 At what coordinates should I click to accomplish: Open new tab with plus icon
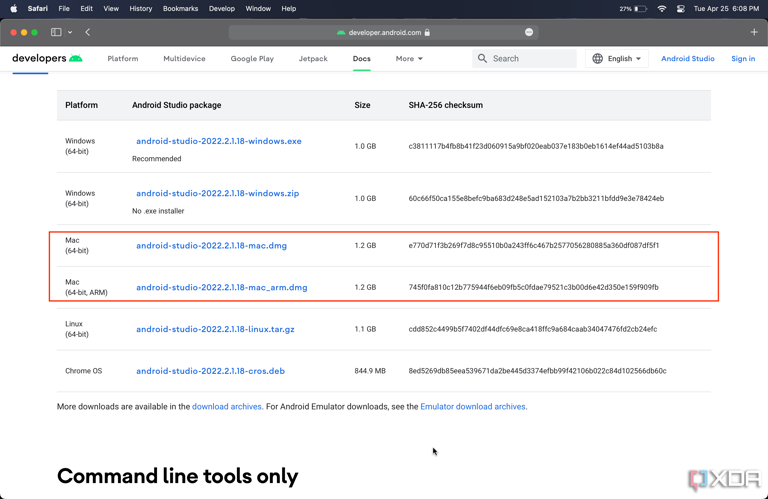coord(754,32)
